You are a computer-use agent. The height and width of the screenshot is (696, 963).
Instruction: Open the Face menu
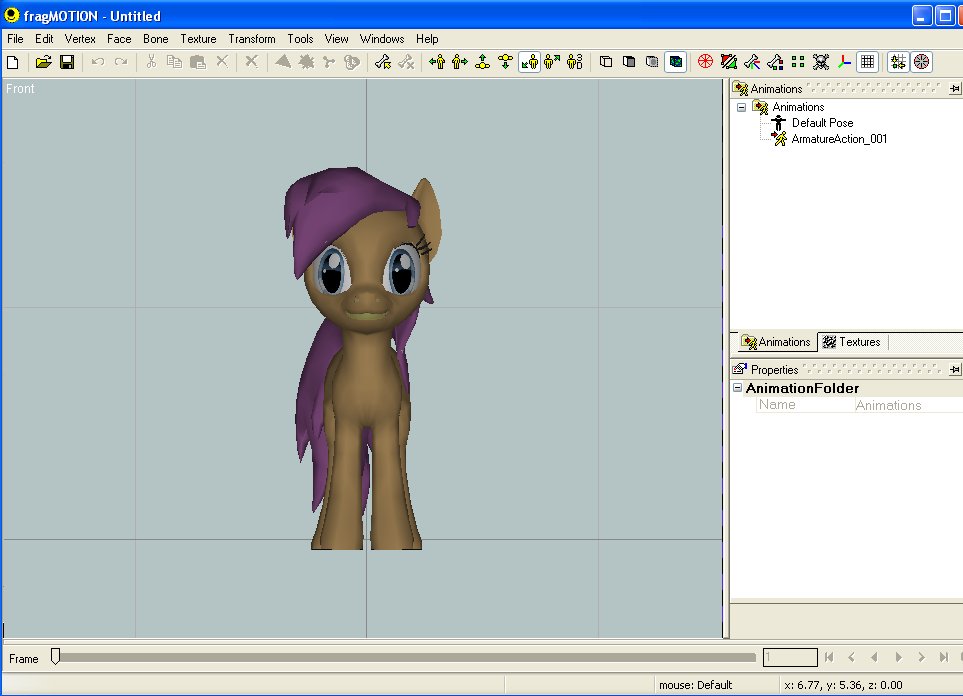click(x=119, y=39)
